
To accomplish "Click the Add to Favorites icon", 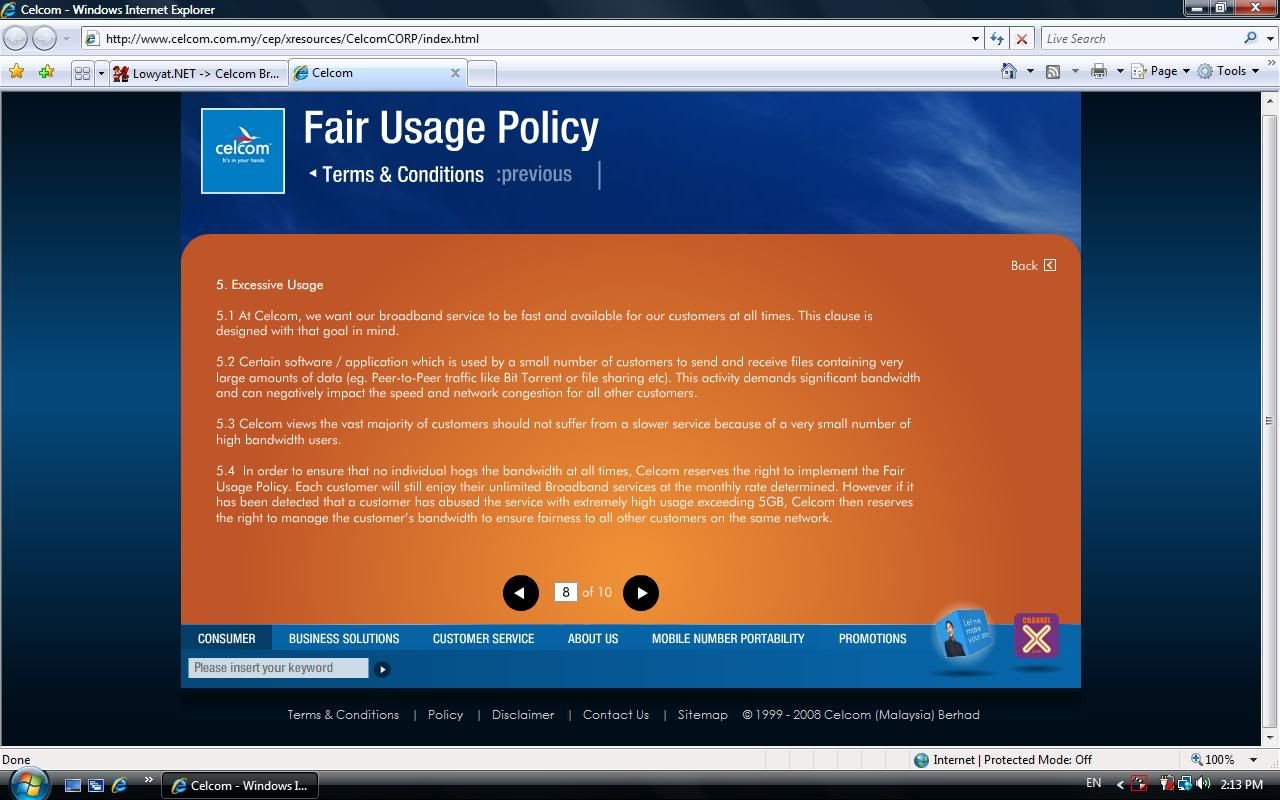I will coord(46,72).
